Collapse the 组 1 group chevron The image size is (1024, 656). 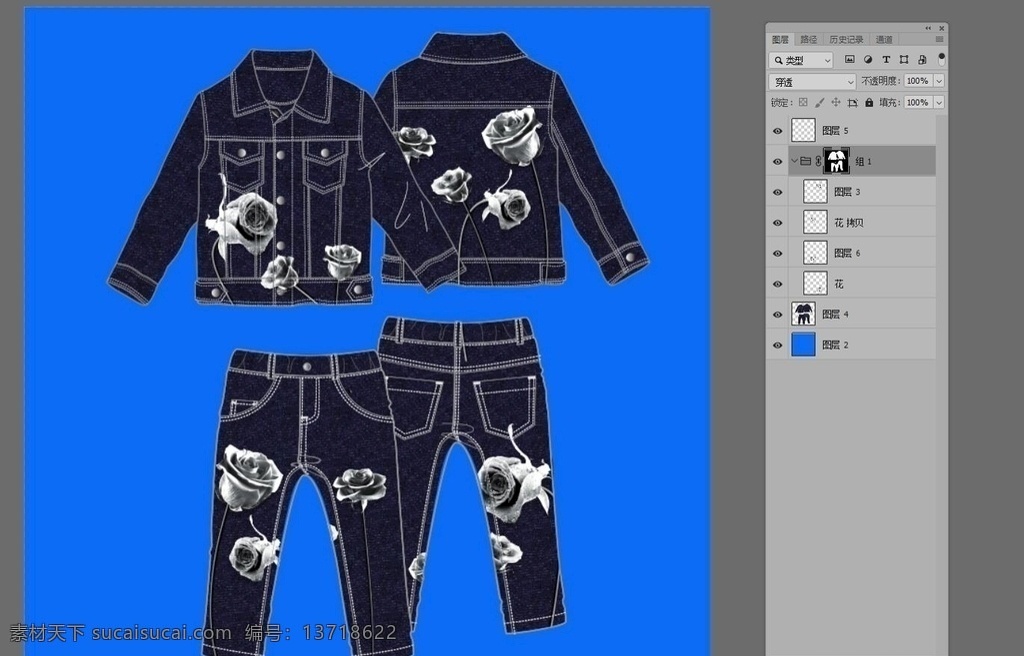794,161
